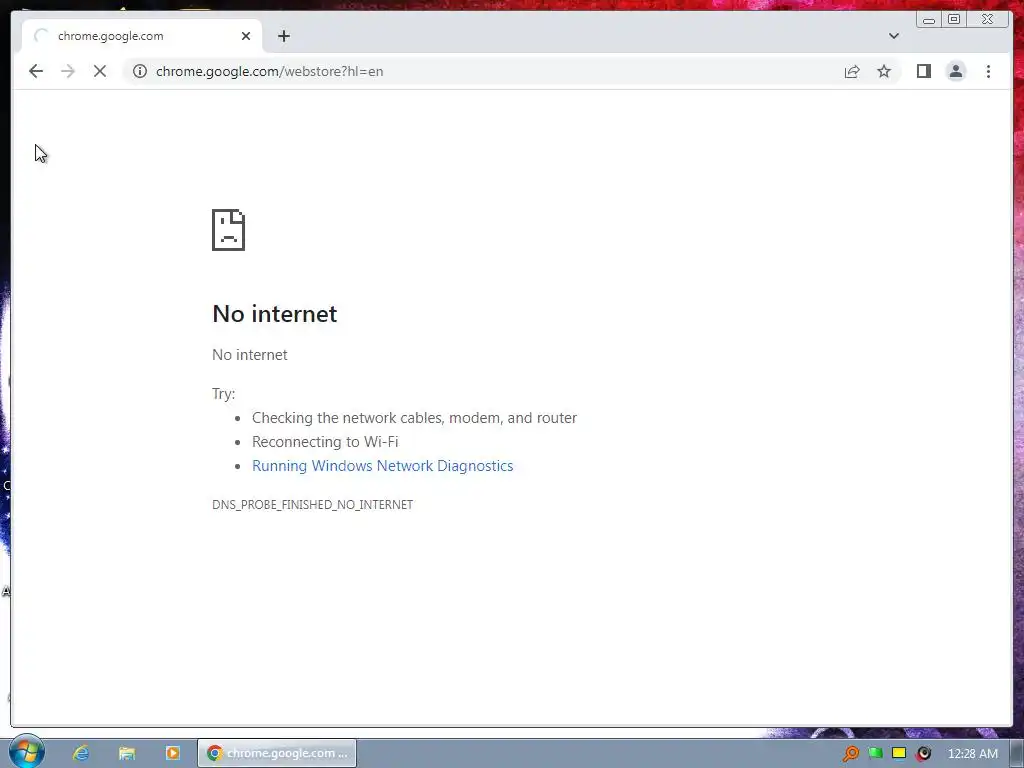Click the yellow tray icon
Screen dimensions: 1024x768
click(x=899, y=753)
